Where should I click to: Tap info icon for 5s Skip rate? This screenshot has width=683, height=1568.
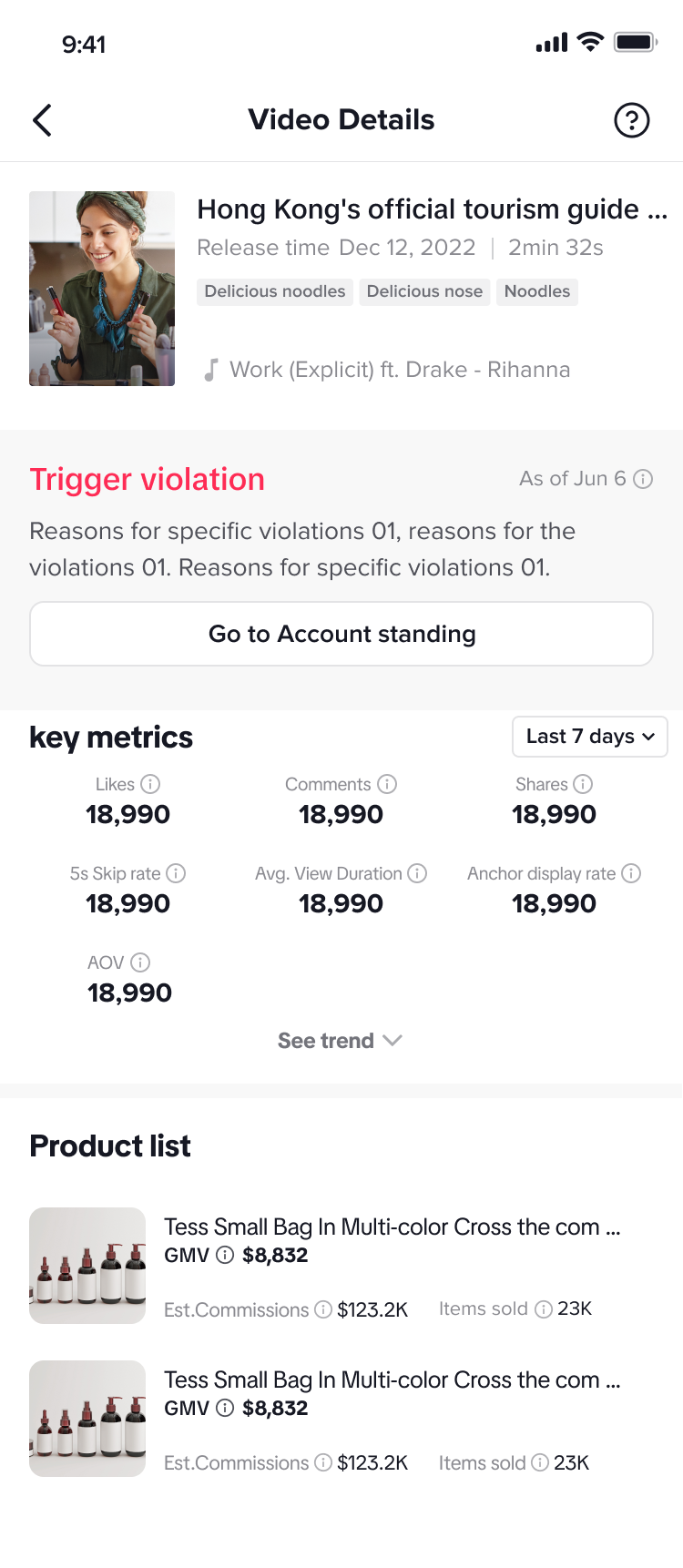177,873
